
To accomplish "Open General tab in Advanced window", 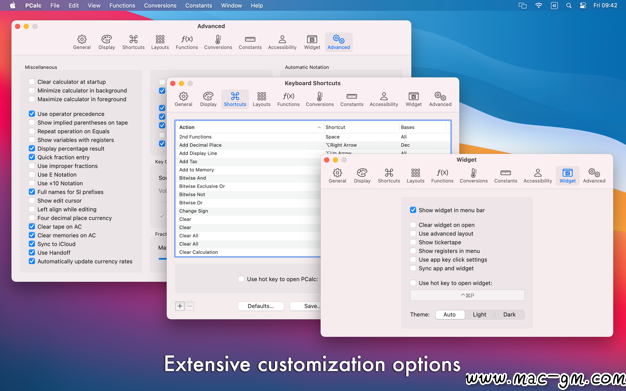I will (x=81, y=42).
